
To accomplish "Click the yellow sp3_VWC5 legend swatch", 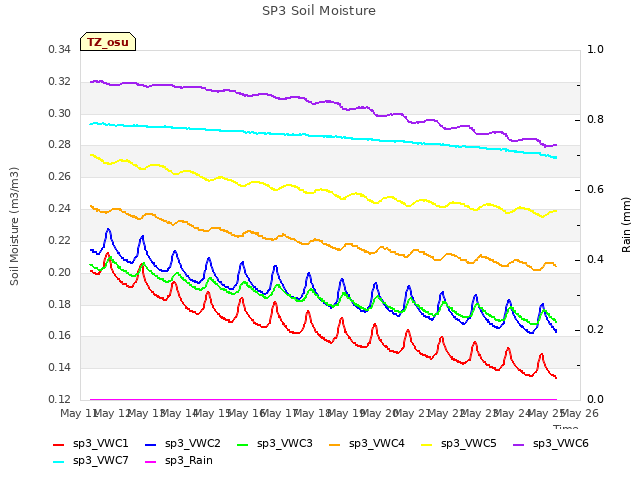I will pos(427,444).
